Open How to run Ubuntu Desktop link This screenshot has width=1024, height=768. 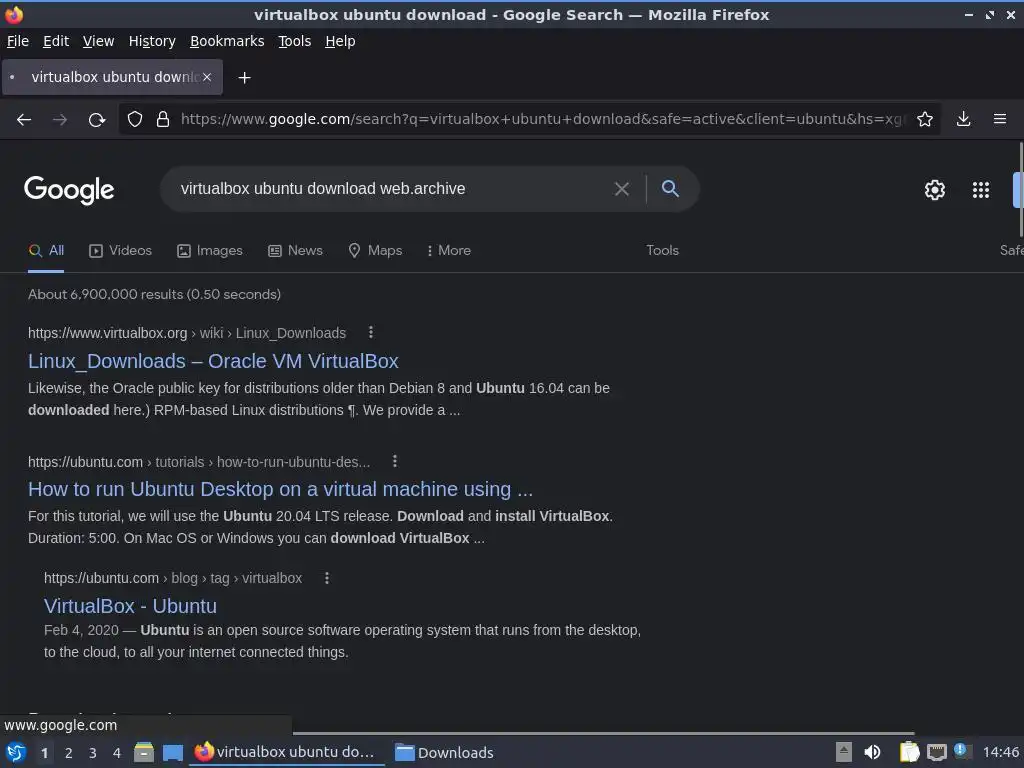click(x=280, y=489)
